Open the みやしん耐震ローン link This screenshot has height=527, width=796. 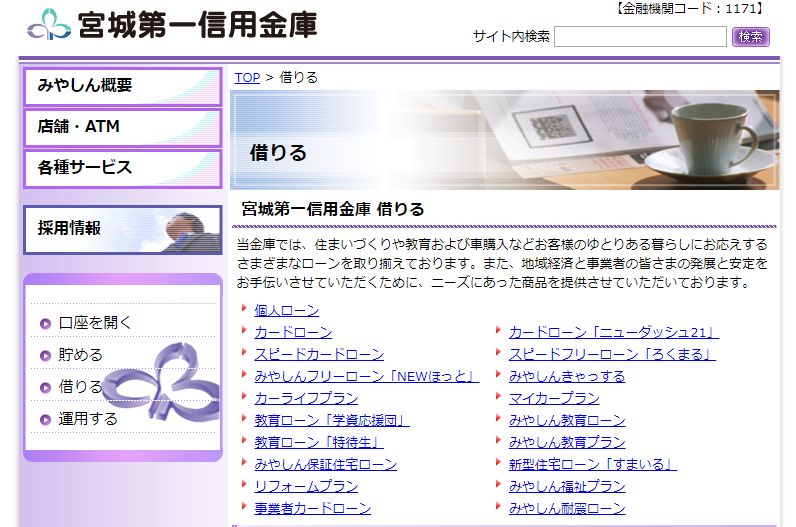[567, 508]
